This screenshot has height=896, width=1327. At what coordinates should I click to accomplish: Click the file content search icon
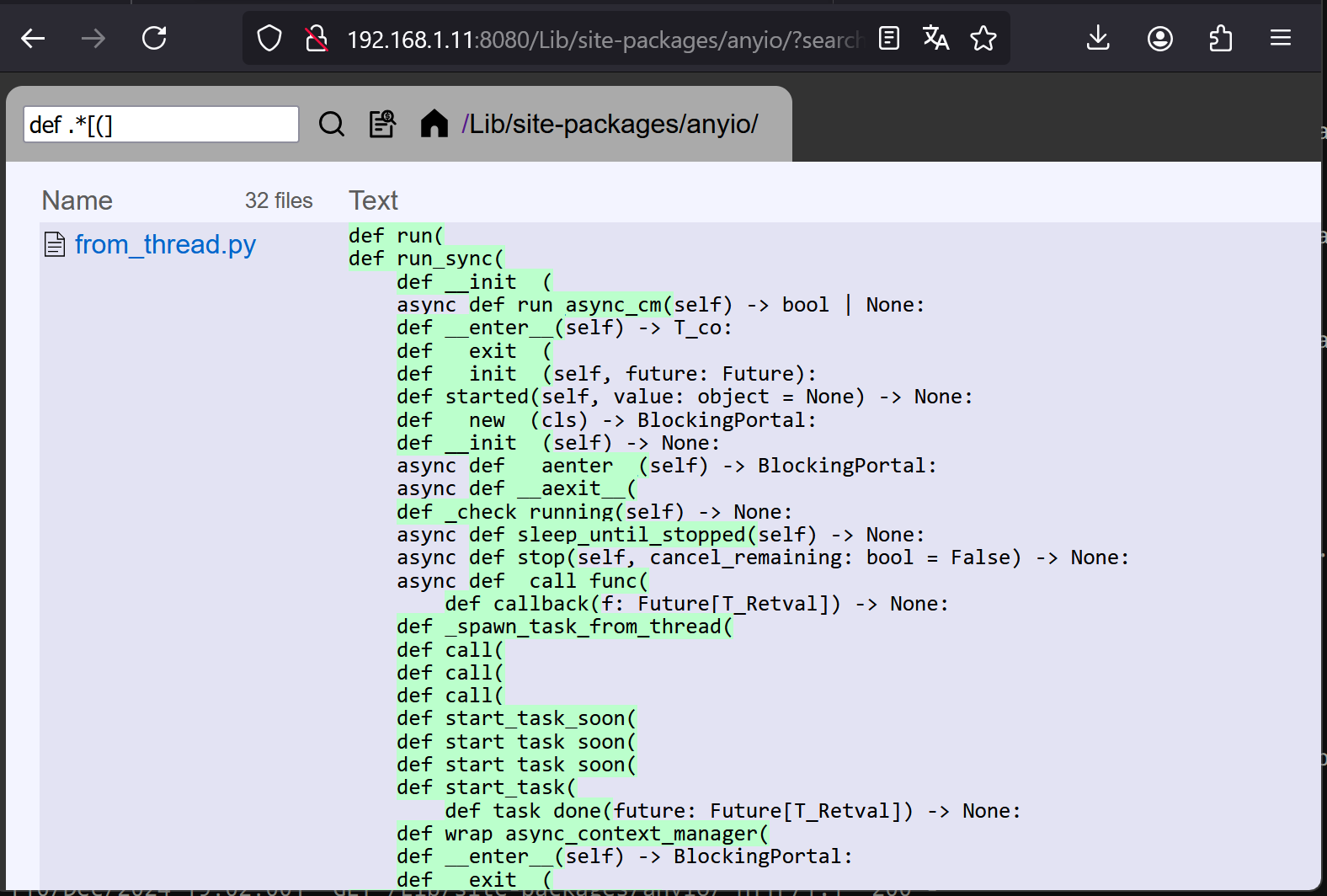click(x=383, y=124)
